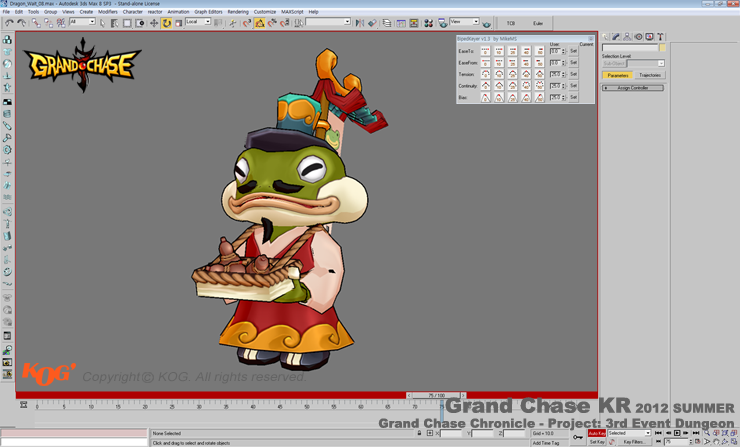Screen dimensions: 740x447
Task: Click the Undo arrow in main toolbar
Action: click(x=9, y=23)
